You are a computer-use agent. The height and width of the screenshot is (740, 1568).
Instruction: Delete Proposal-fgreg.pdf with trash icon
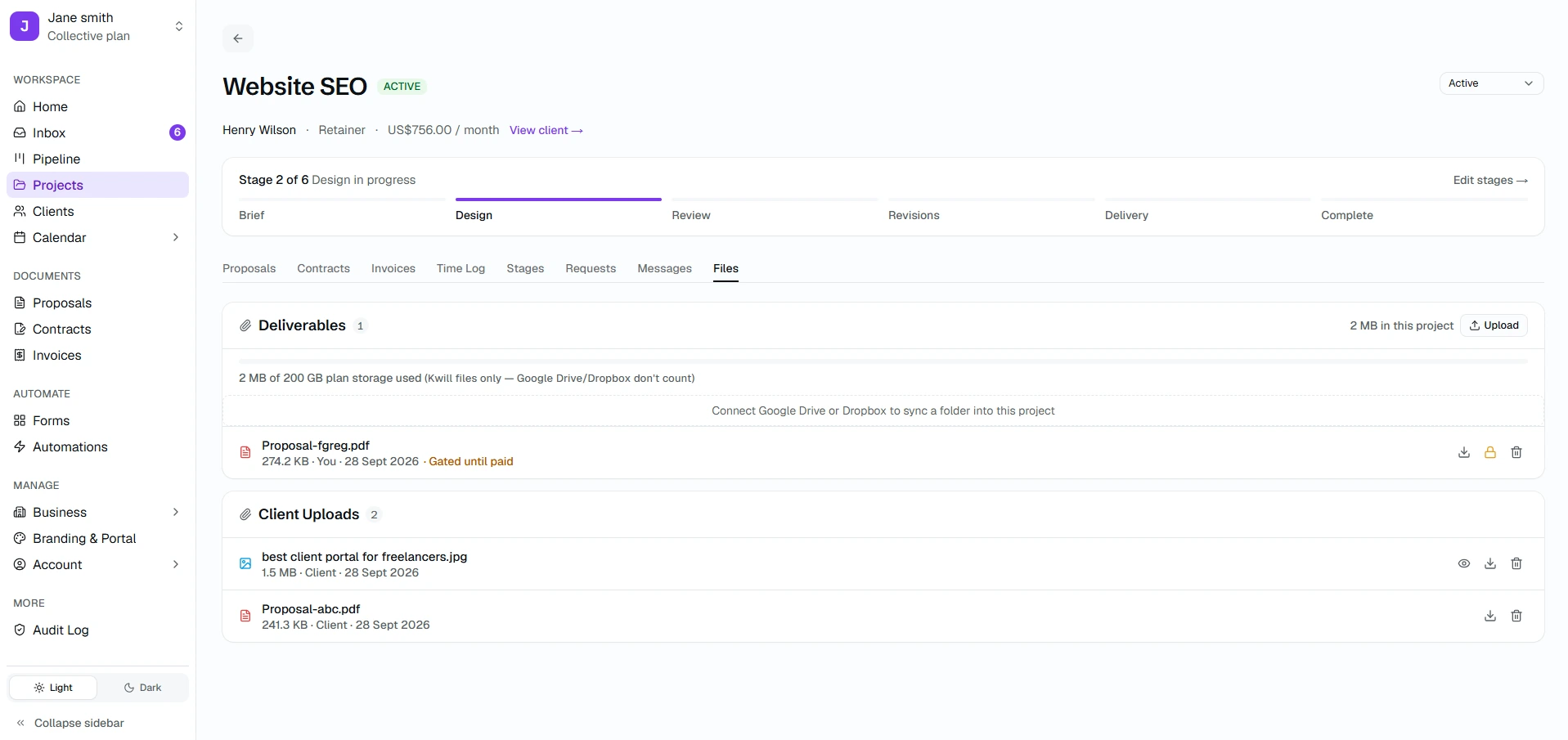tap(1516, 452)
